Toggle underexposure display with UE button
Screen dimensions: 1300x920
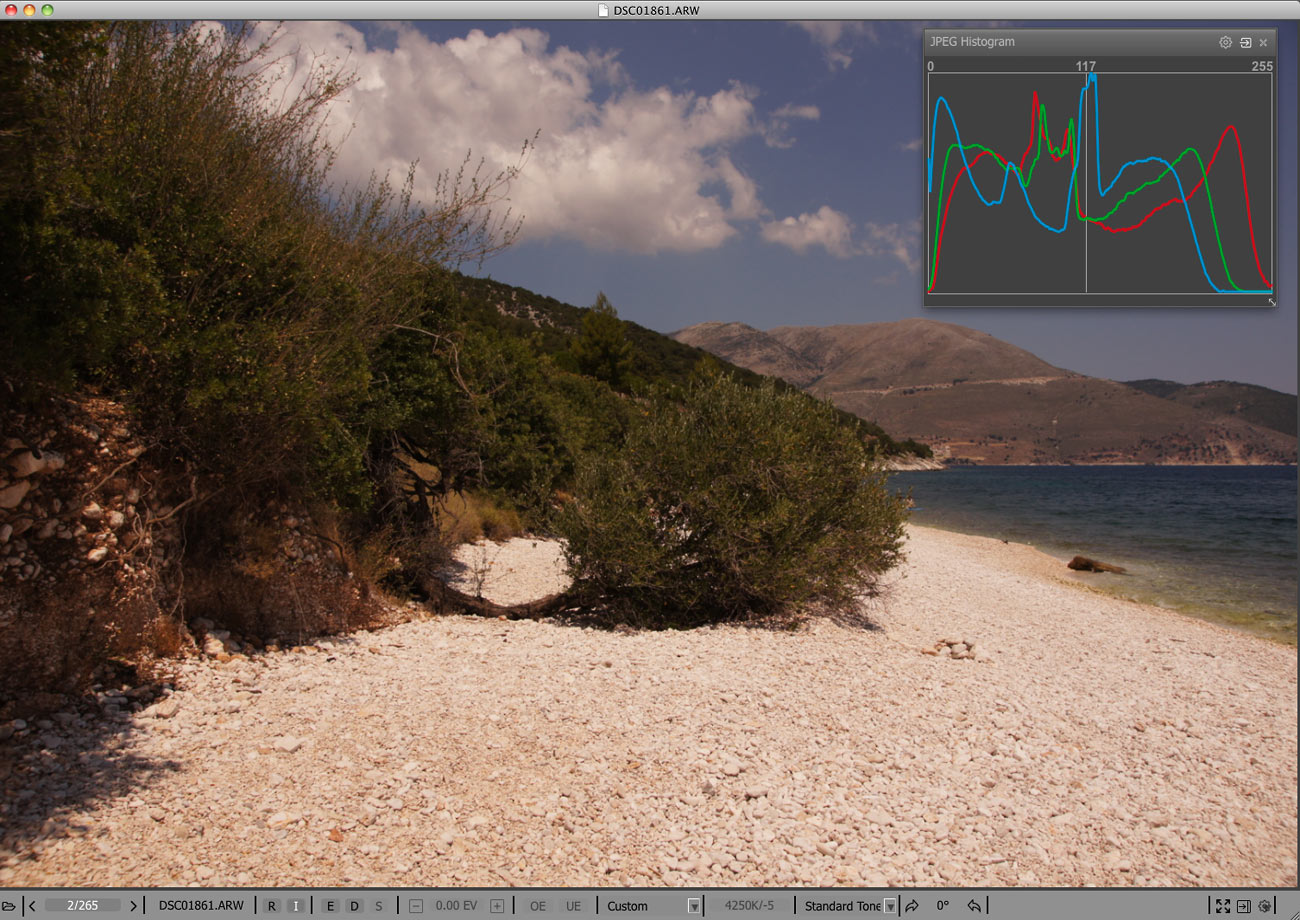point(573,906)
